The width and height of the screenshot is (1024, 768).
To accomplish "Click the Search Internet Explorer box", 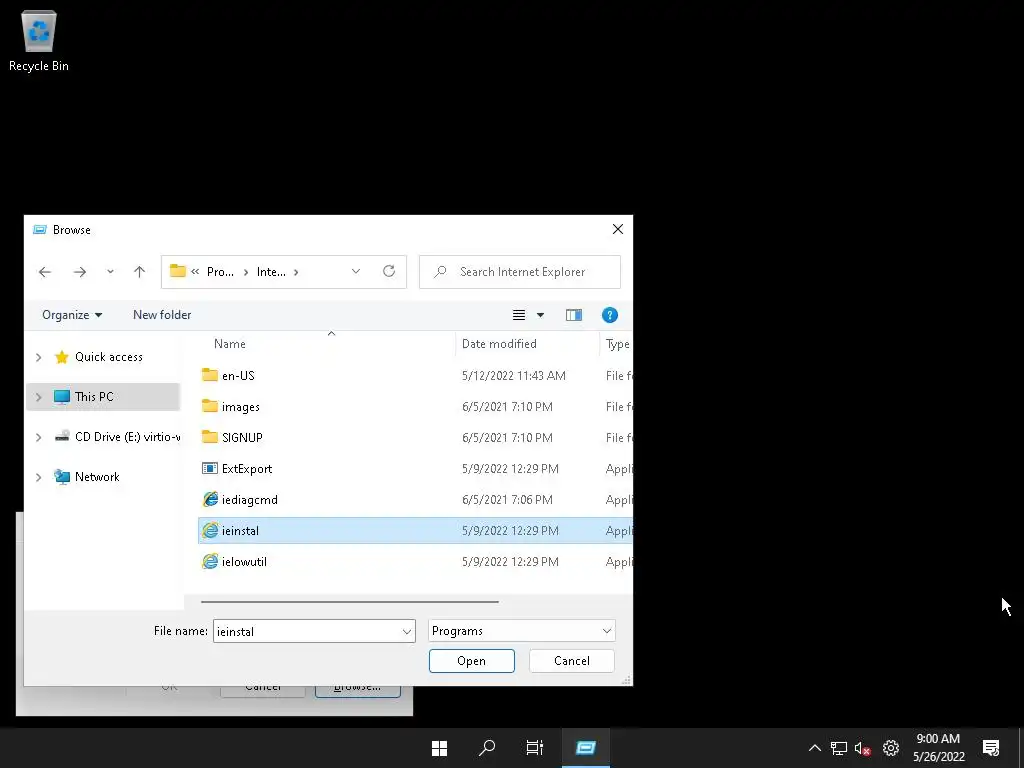I will (520, 272).
